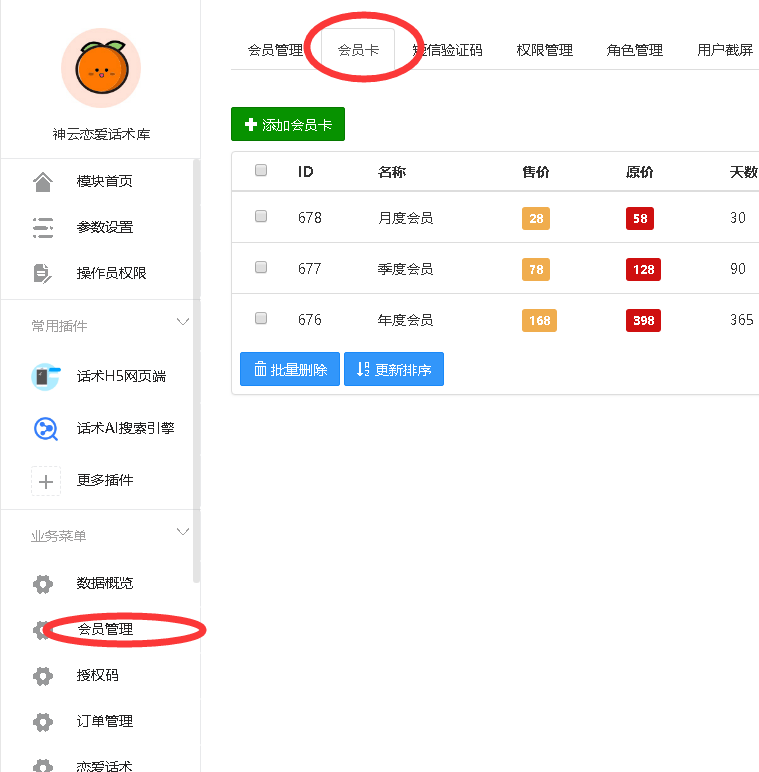This screenshot has width=759, height=772.
Task: Check the row 676 年度会员 checkbox
Action: (x=261, y=318)
